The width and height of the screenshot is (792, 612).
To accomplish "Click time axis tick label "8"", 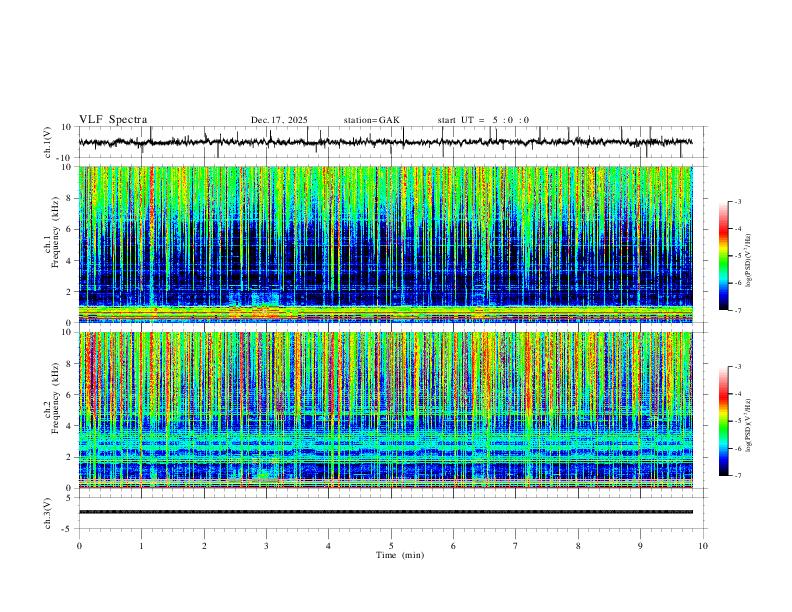I will [x=578, y=546].
